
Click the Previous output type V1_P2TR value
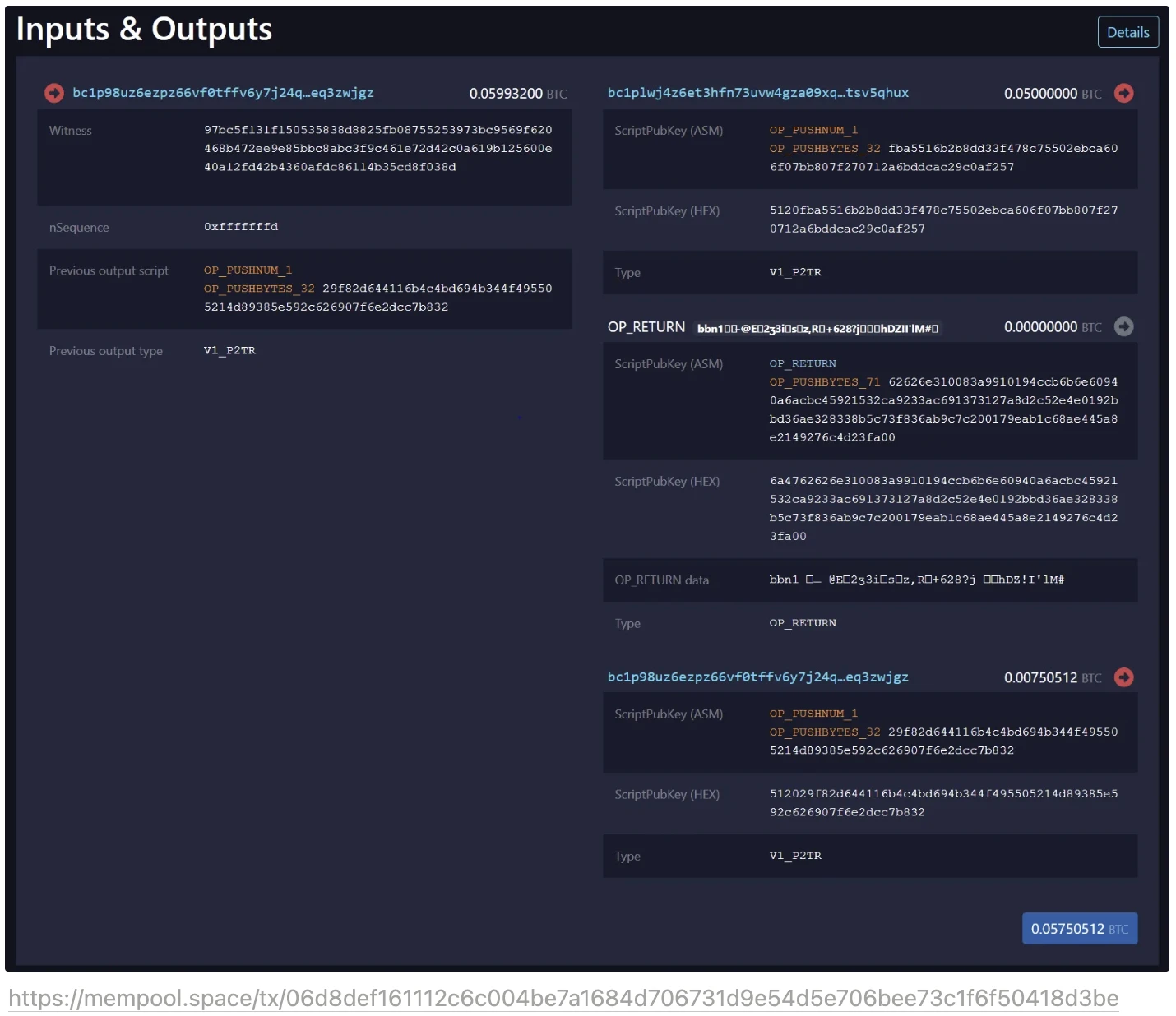tap(229, 351)
